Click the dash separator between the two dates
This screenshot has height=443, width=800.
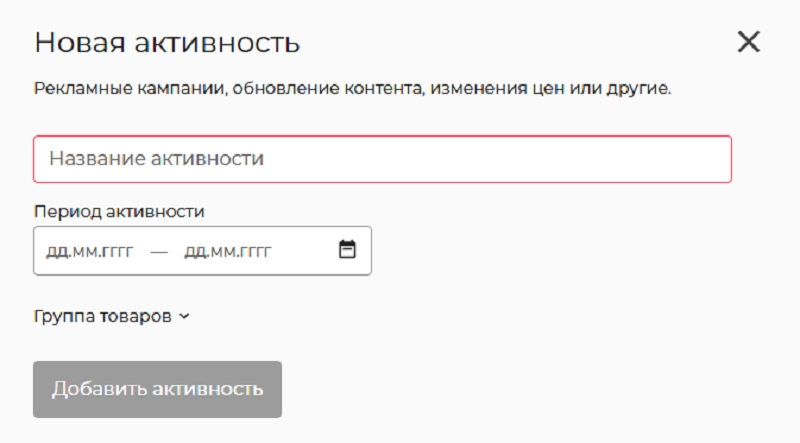coord(158,251)
